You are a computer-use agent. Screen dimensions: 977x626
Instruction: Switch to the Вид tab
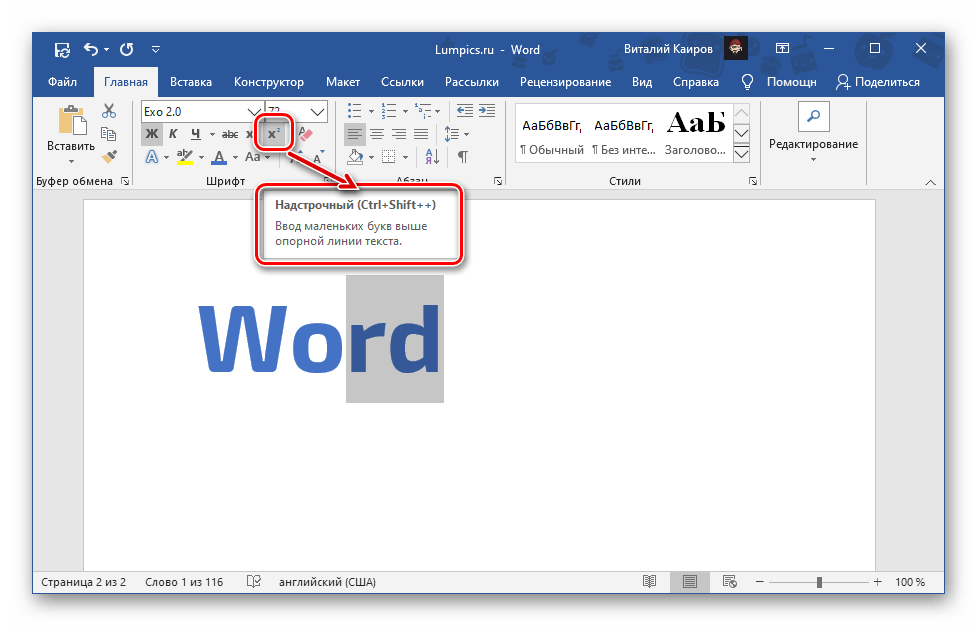pos(642,82)
